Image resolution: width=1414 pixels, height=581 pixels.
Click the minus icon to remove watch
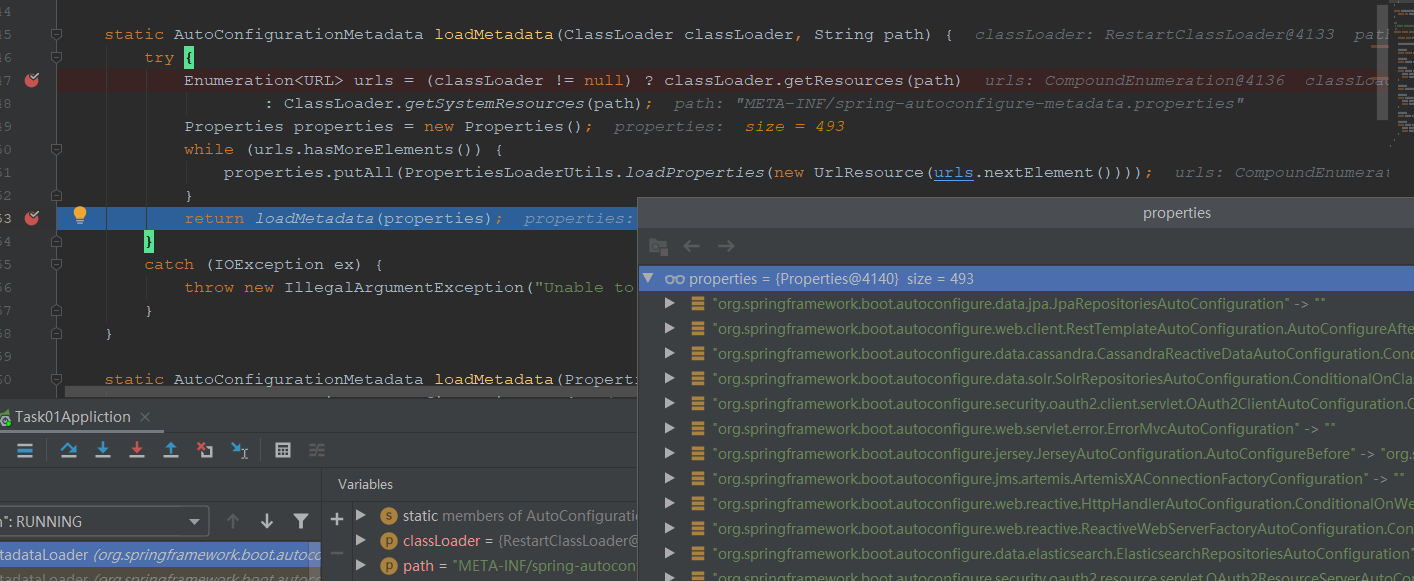(x=337, y=553)
